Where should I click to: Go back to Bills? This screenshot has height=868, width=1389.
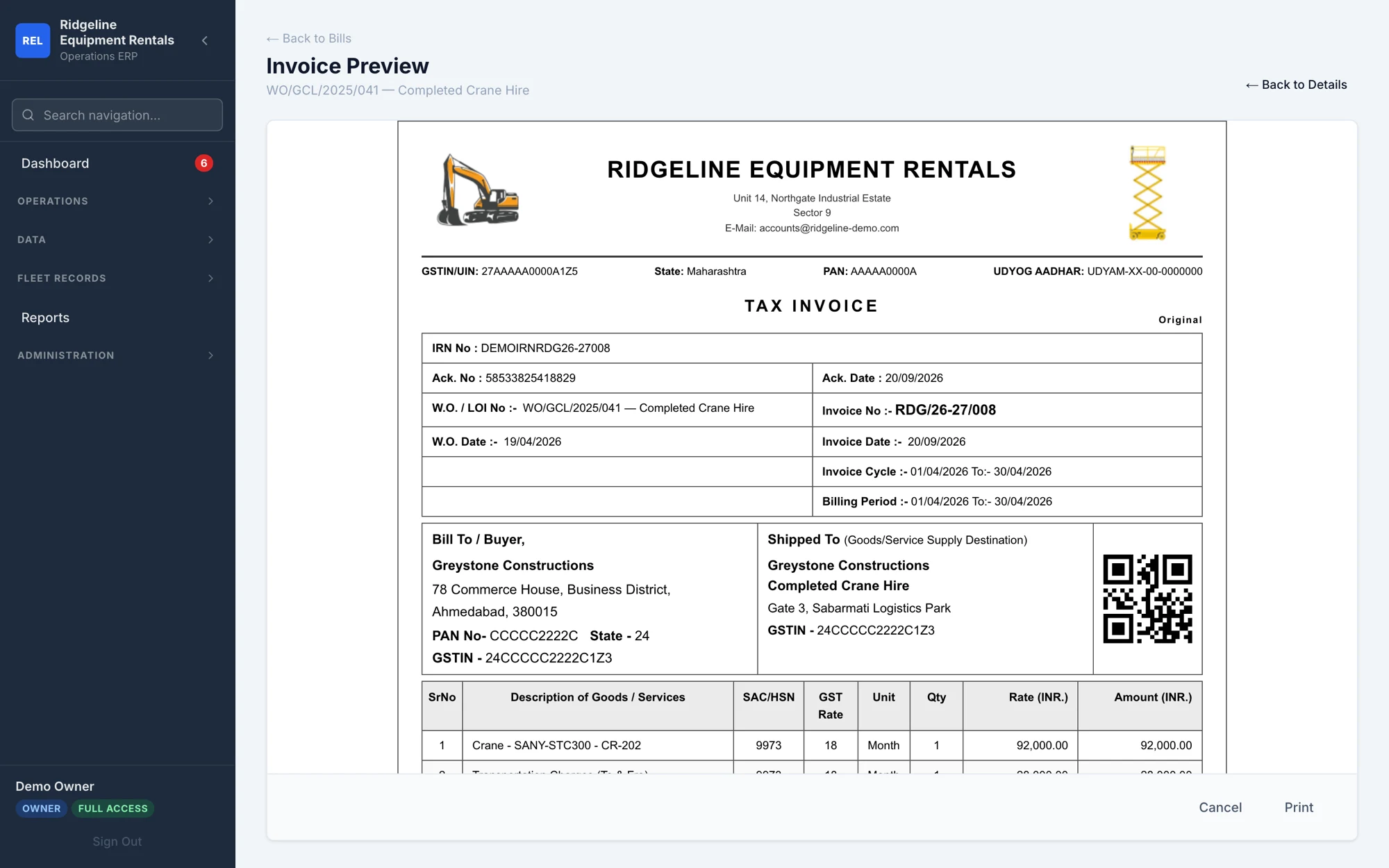309,38
